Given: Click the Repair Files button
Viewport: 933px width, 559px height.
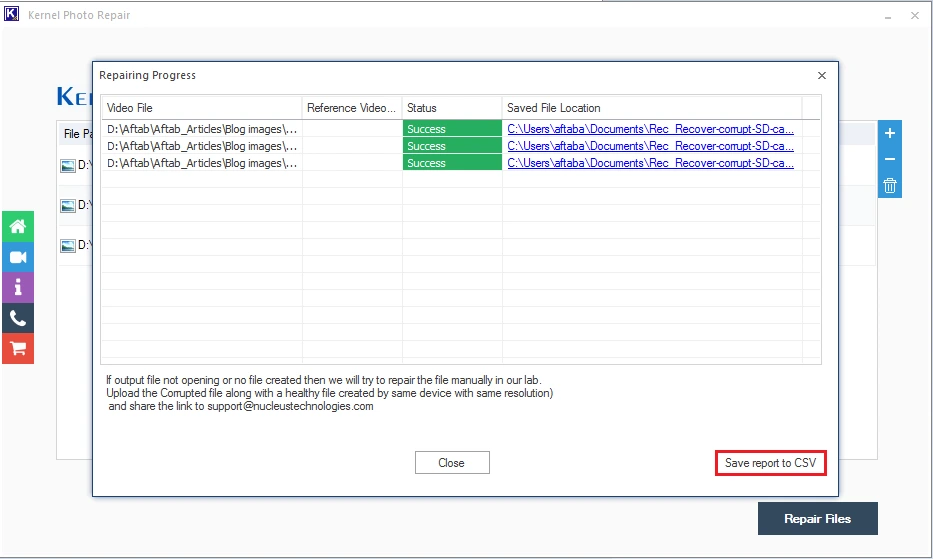Looking at the screenshot, I should pyautogui.click(x=817, y=519).
